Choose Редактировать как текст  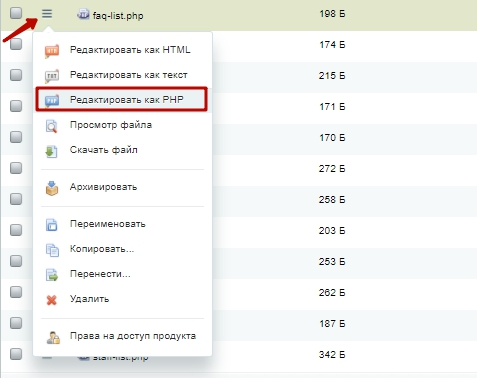[128, 75]
